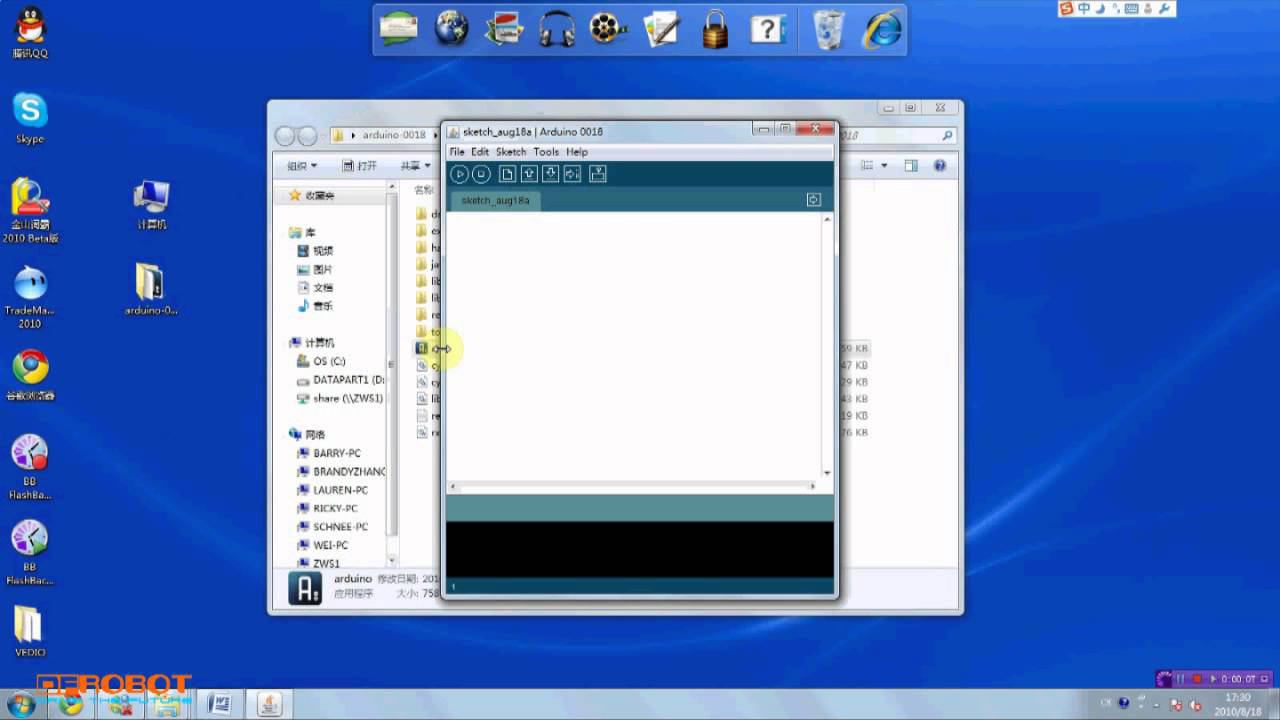This screenshot has width=1280, height=720.
Task: Click the globe icon in top dock
Action: coord(451,28)
